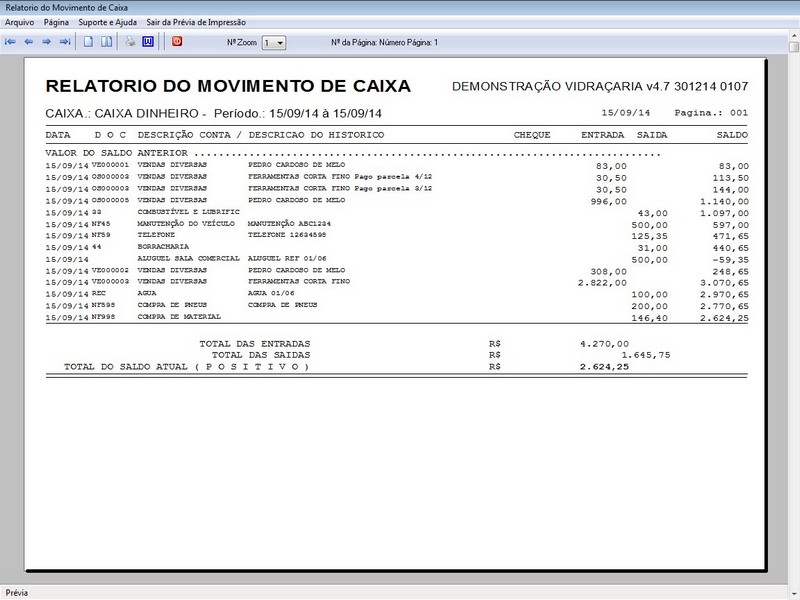Click the next page arrow

coord(46,42)
